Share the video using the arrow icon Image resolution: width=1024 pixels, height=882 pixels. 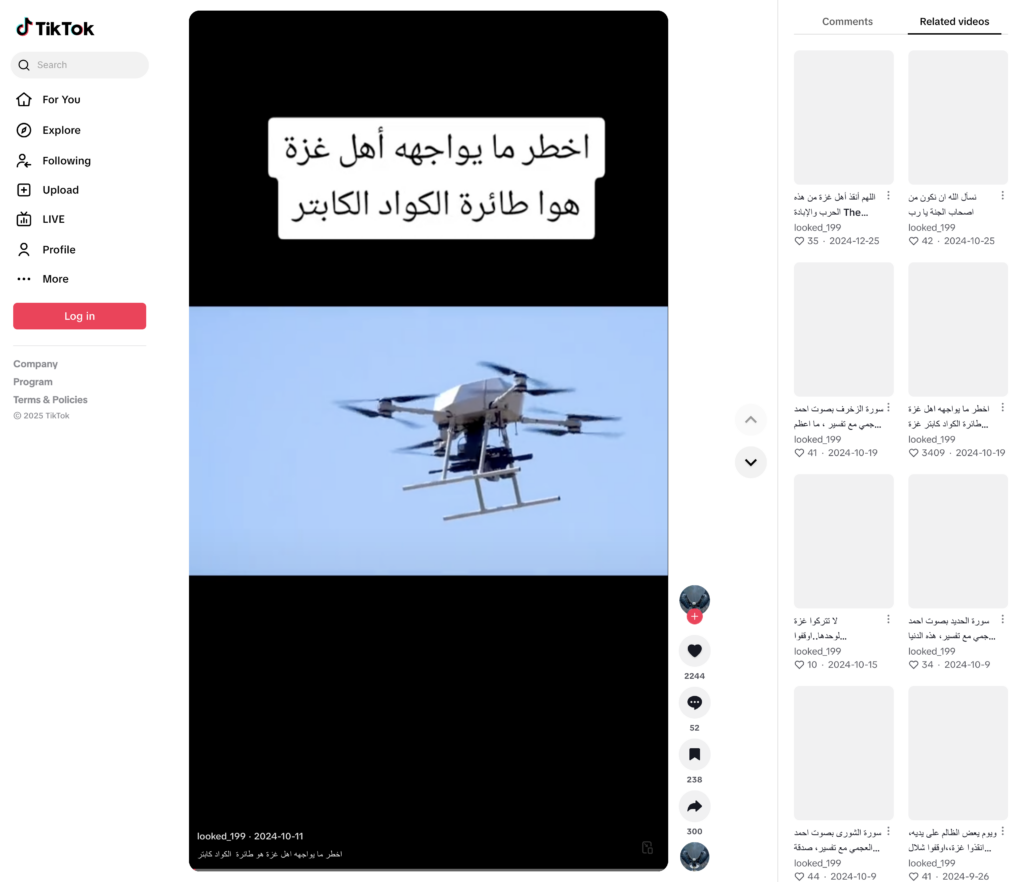coord(694,806)
